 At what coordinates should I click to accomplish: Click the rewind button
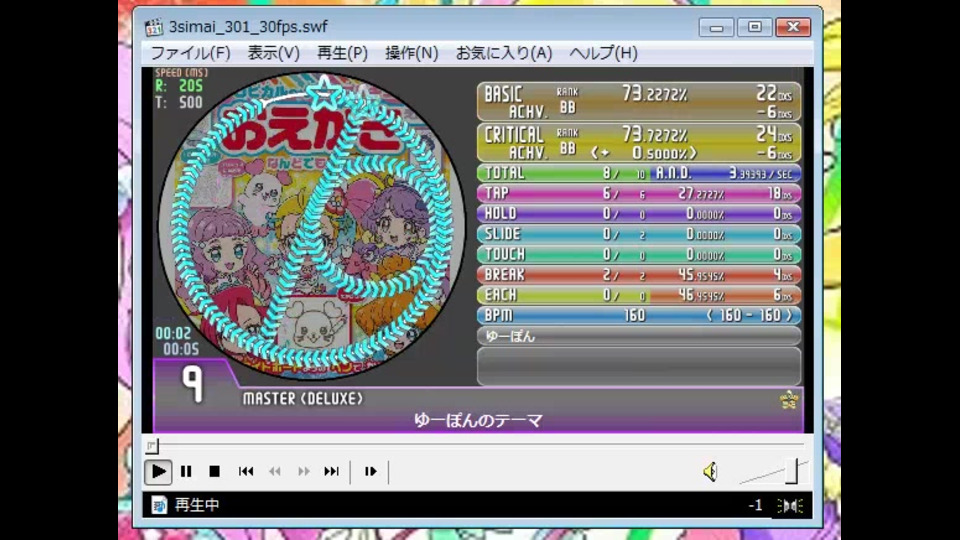click(275, 471)
